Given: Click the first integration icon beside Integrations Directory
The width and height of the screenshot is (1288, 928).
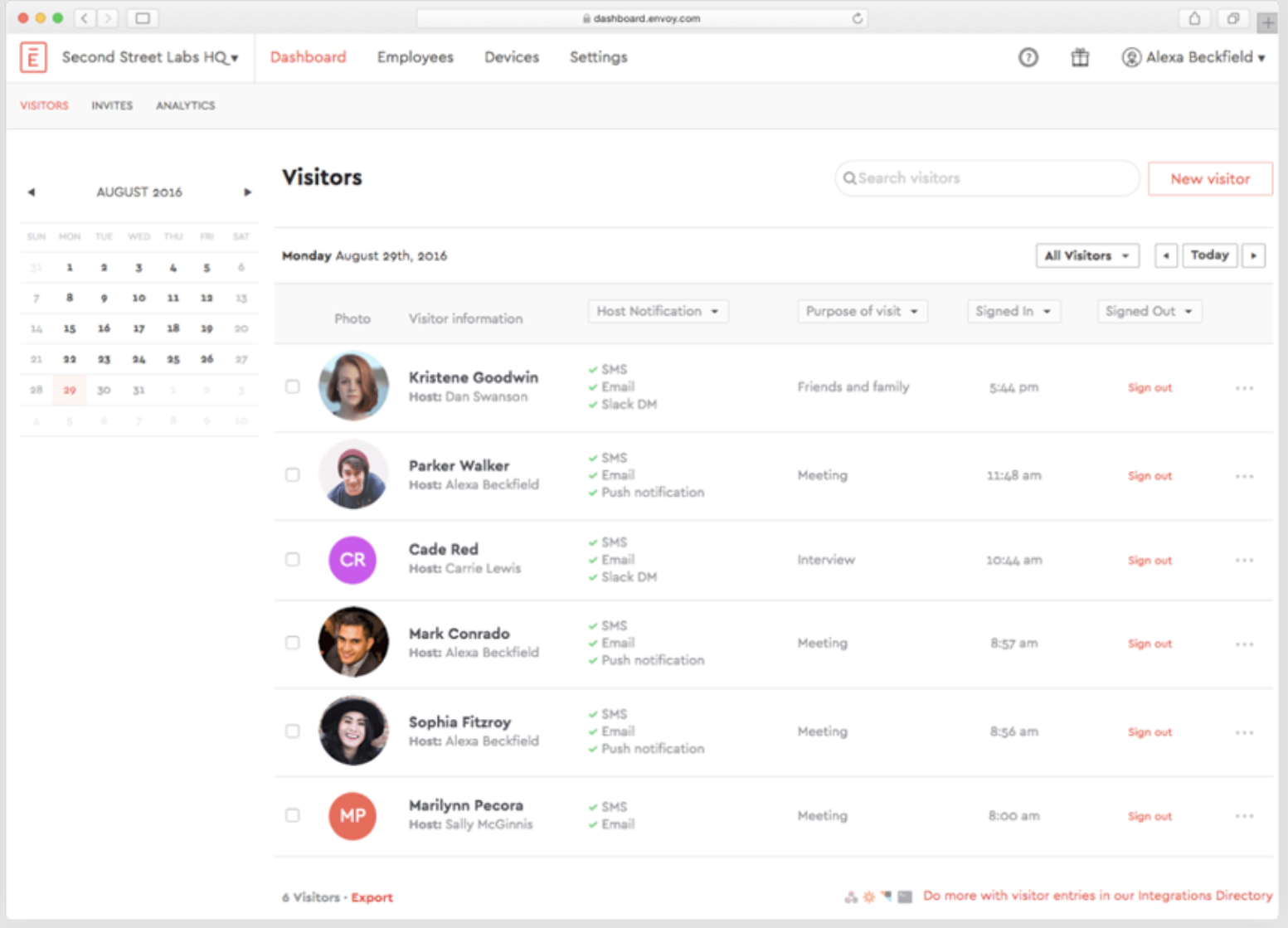Looking at the screenshot, I should pyautogui.click(x=850, y=896).
